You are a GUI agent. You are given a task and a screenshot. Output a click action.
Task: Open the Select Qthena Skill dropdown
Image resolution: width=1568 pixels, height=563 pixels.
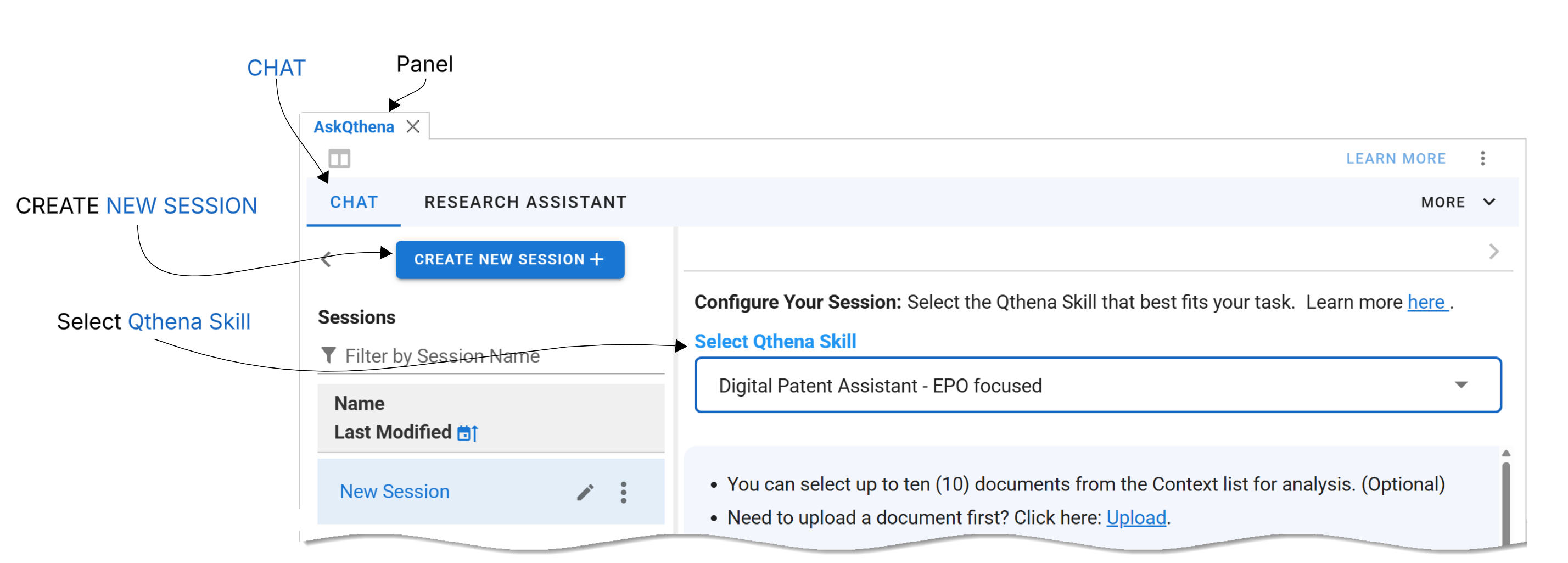(x=1097, y=385)
